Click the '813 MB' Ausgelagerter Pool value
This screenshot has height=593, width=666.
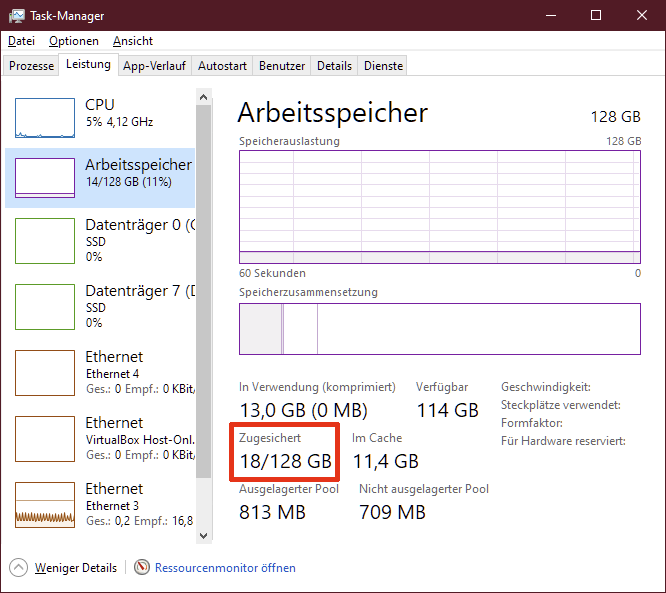(272, 512)
